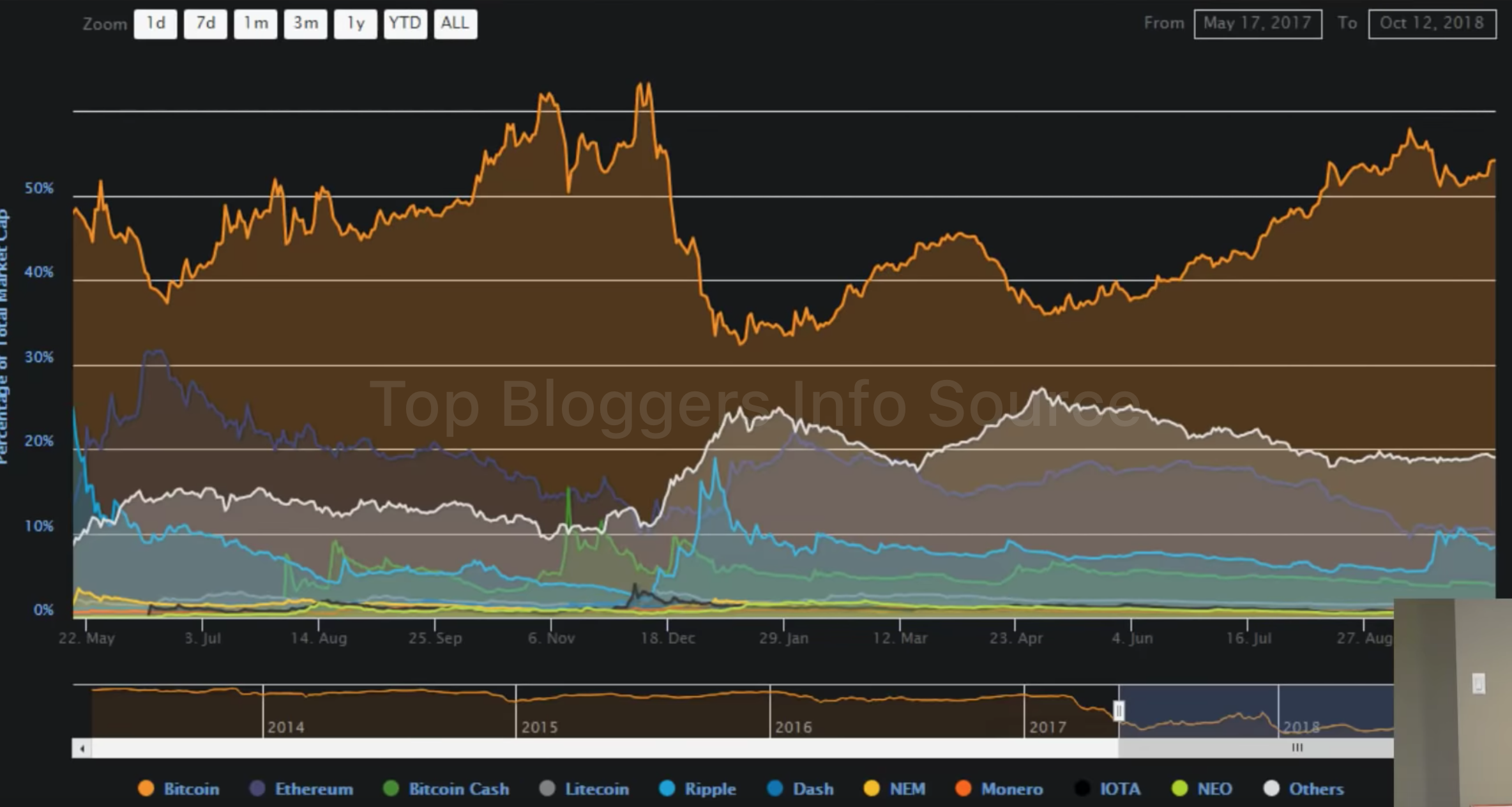1512x807 pixels.
Task: Click the NEO green legend marker
Action: tap(1179, 788)
